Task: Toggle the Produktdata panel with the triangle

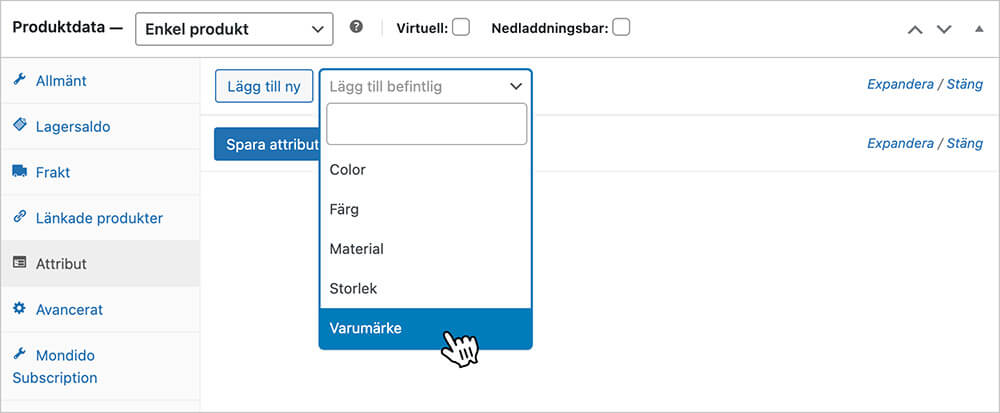Action: (979, 29)
